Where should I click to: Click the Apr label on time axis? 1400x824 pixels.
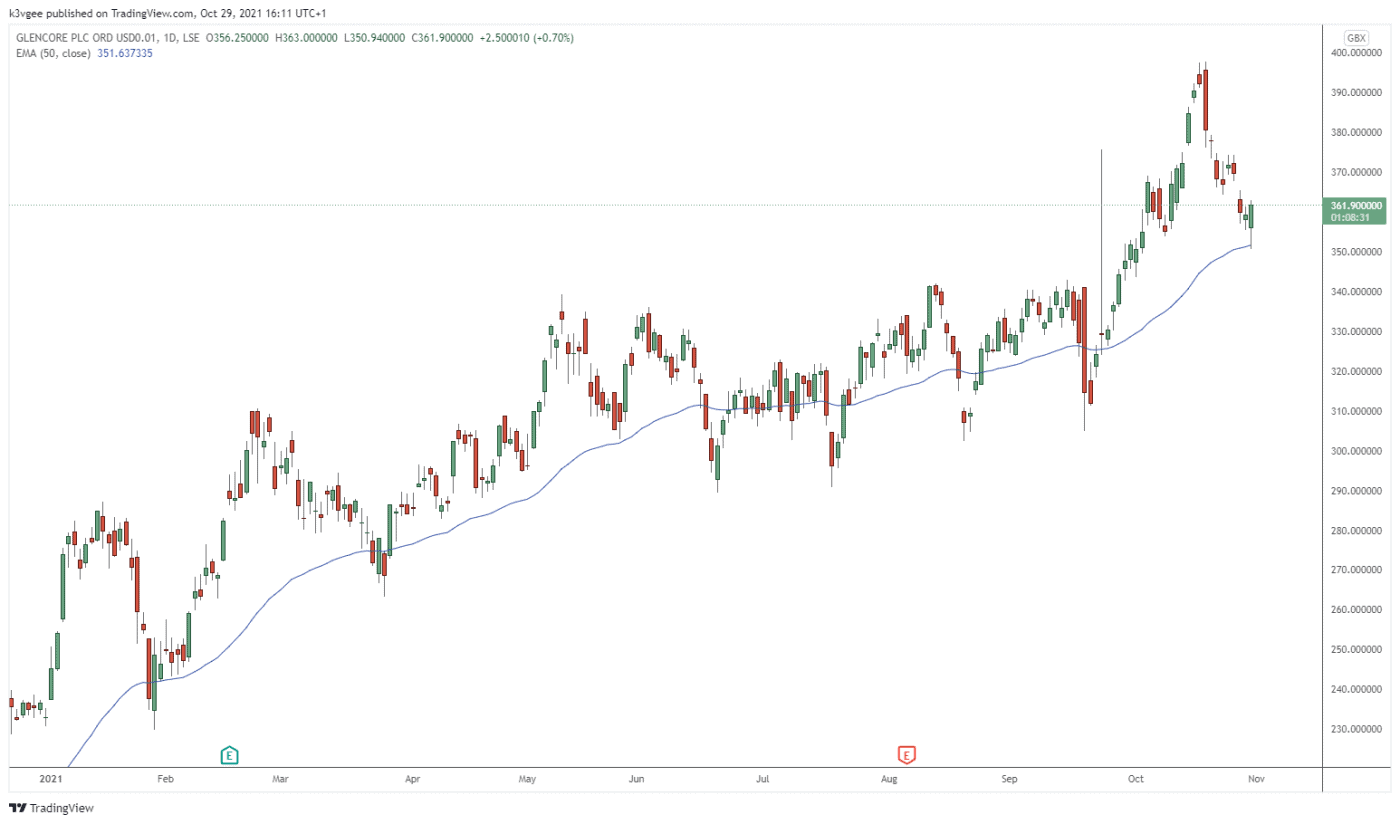click(x=410, y=777)
